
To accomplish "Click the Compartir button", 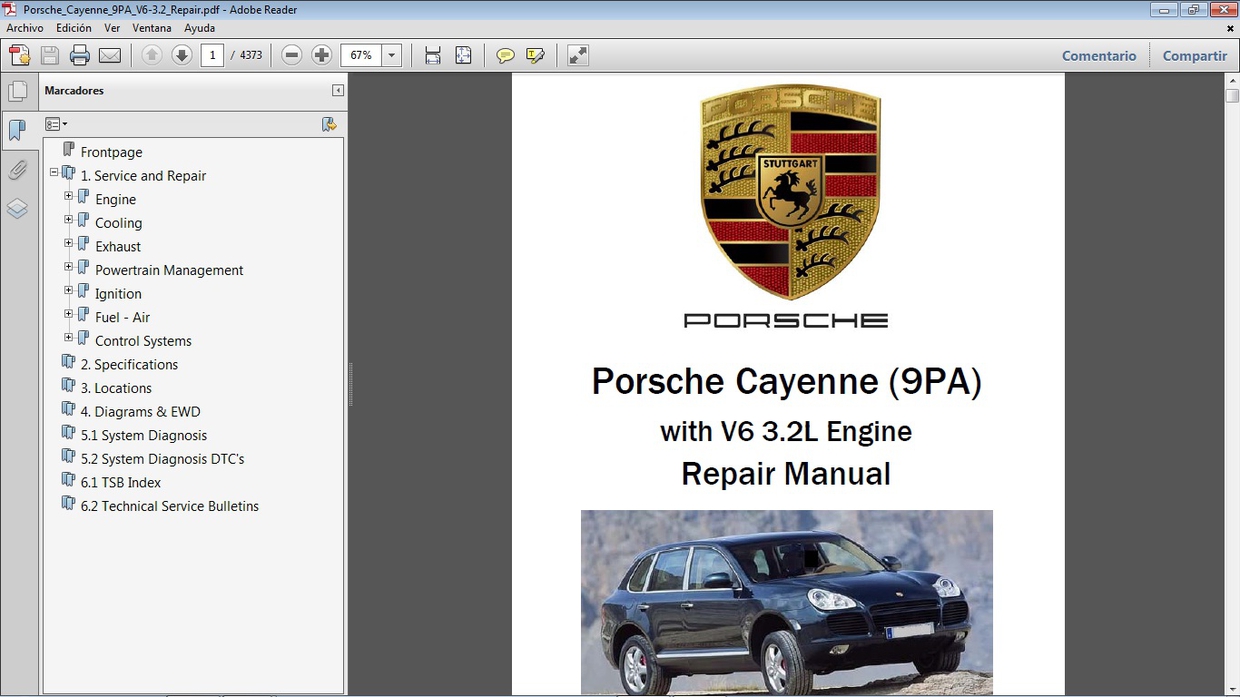I will [1194, 56].
